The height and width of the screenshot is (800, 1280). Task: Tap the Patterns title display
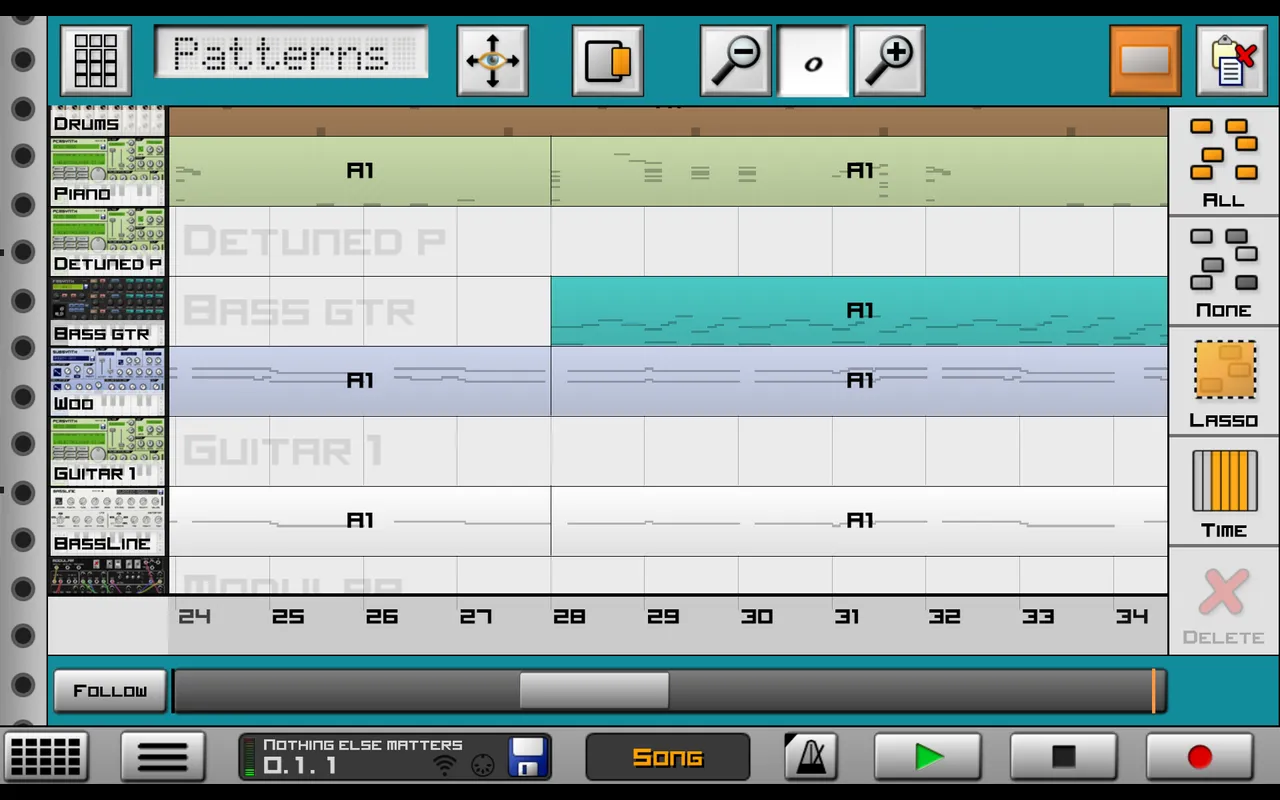pyautogui.click(x=291, y=52)
